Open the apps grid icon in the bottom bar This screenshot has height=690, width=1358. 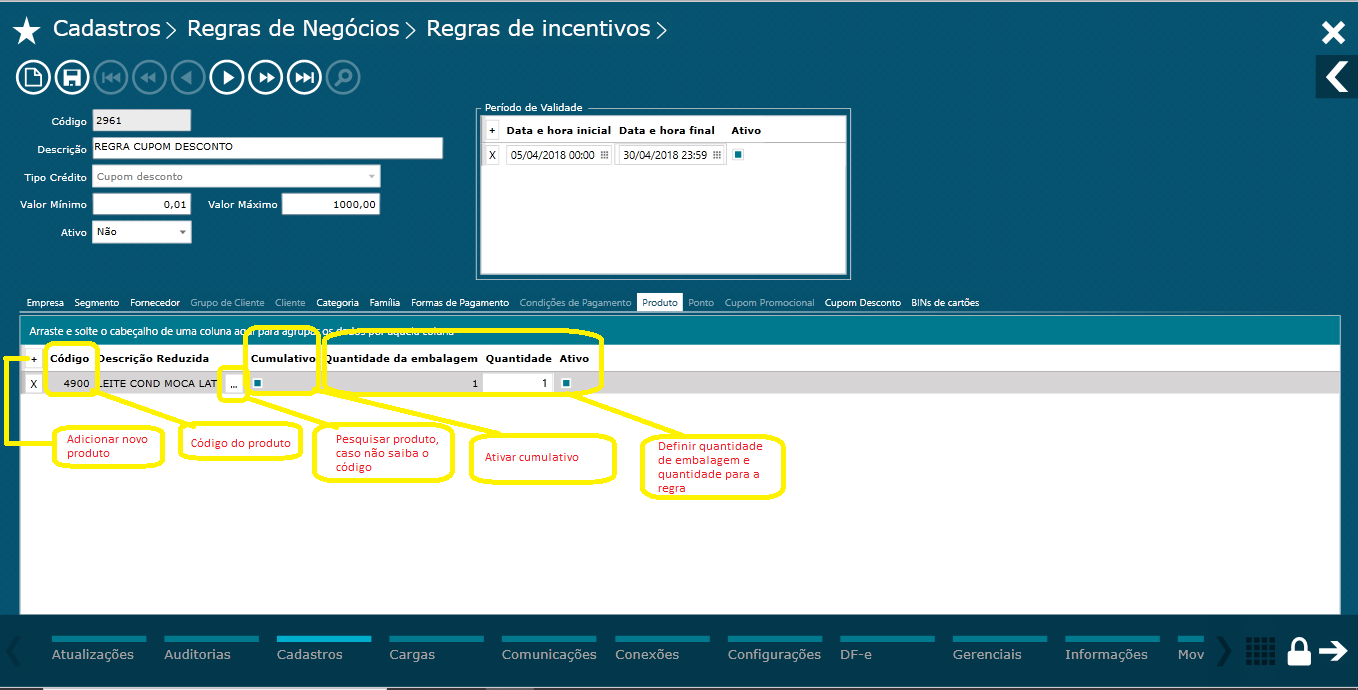pos(1260,651)
